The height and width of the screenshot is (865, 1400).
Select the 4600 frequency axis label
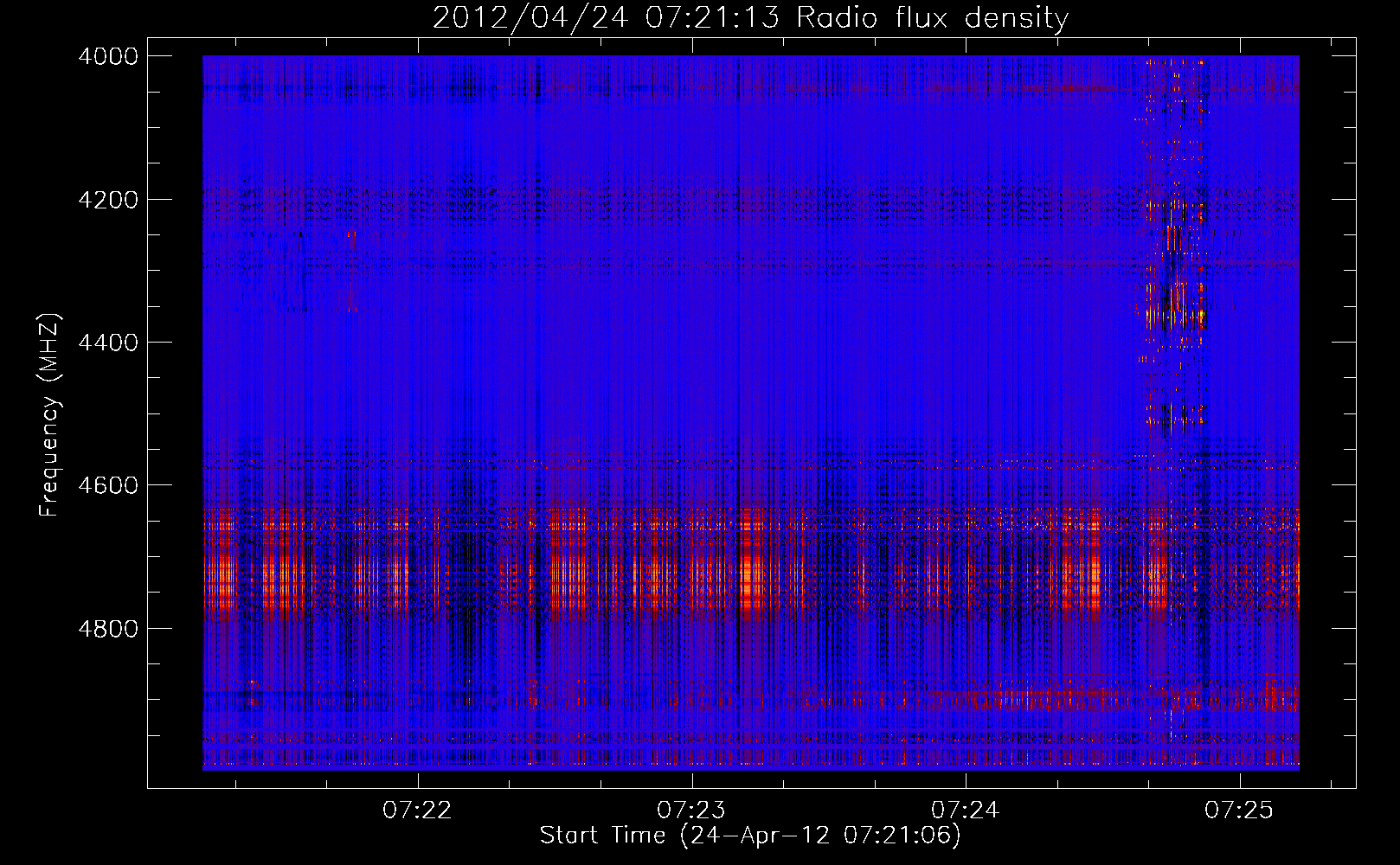tap(108, 485)
